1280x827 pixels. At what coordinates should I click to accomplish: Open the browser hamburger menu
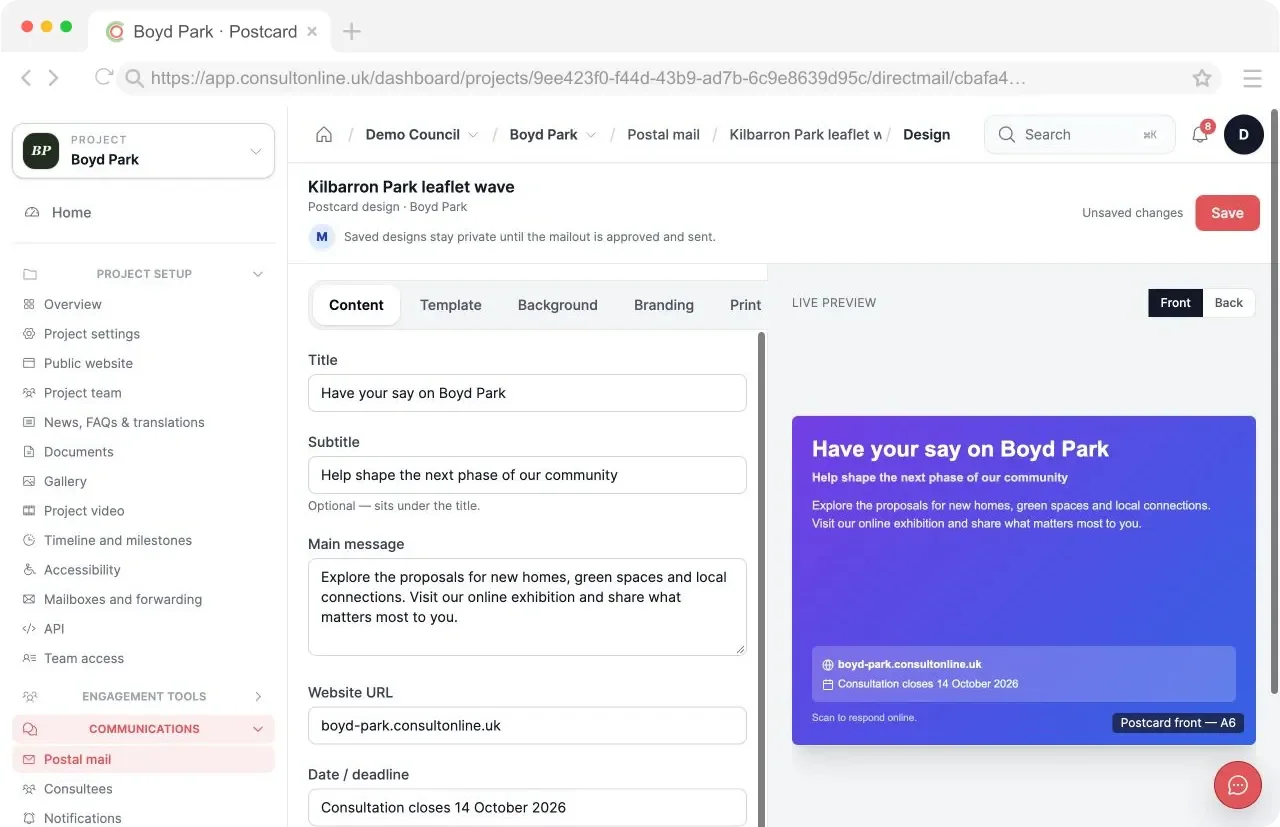[x=1252, y=78]
